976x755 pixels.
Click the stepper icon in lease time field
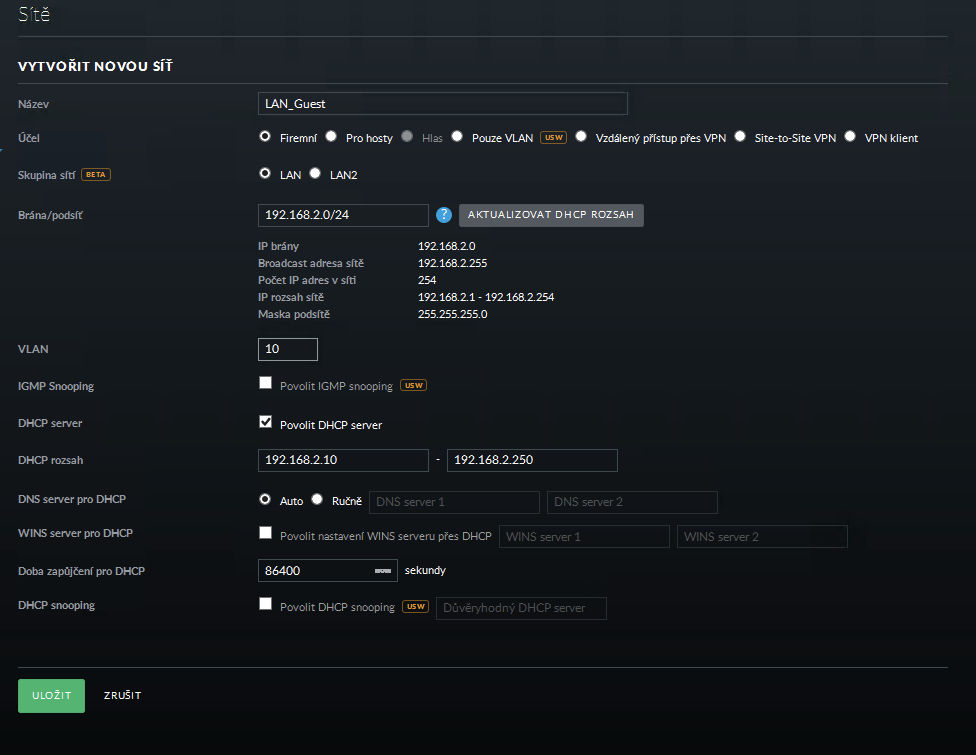[383, 571]
